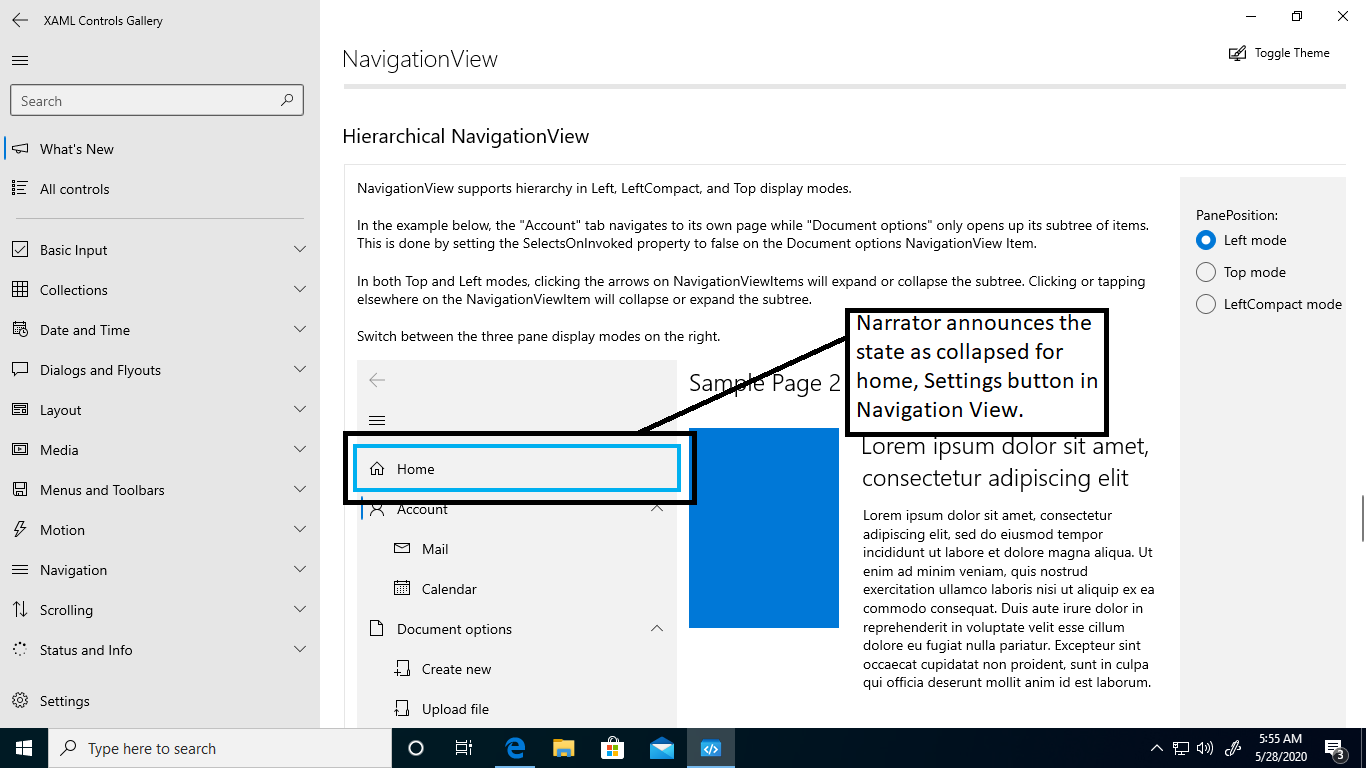
Task: Collapse the Document options subtree
Action: [657, 628]
